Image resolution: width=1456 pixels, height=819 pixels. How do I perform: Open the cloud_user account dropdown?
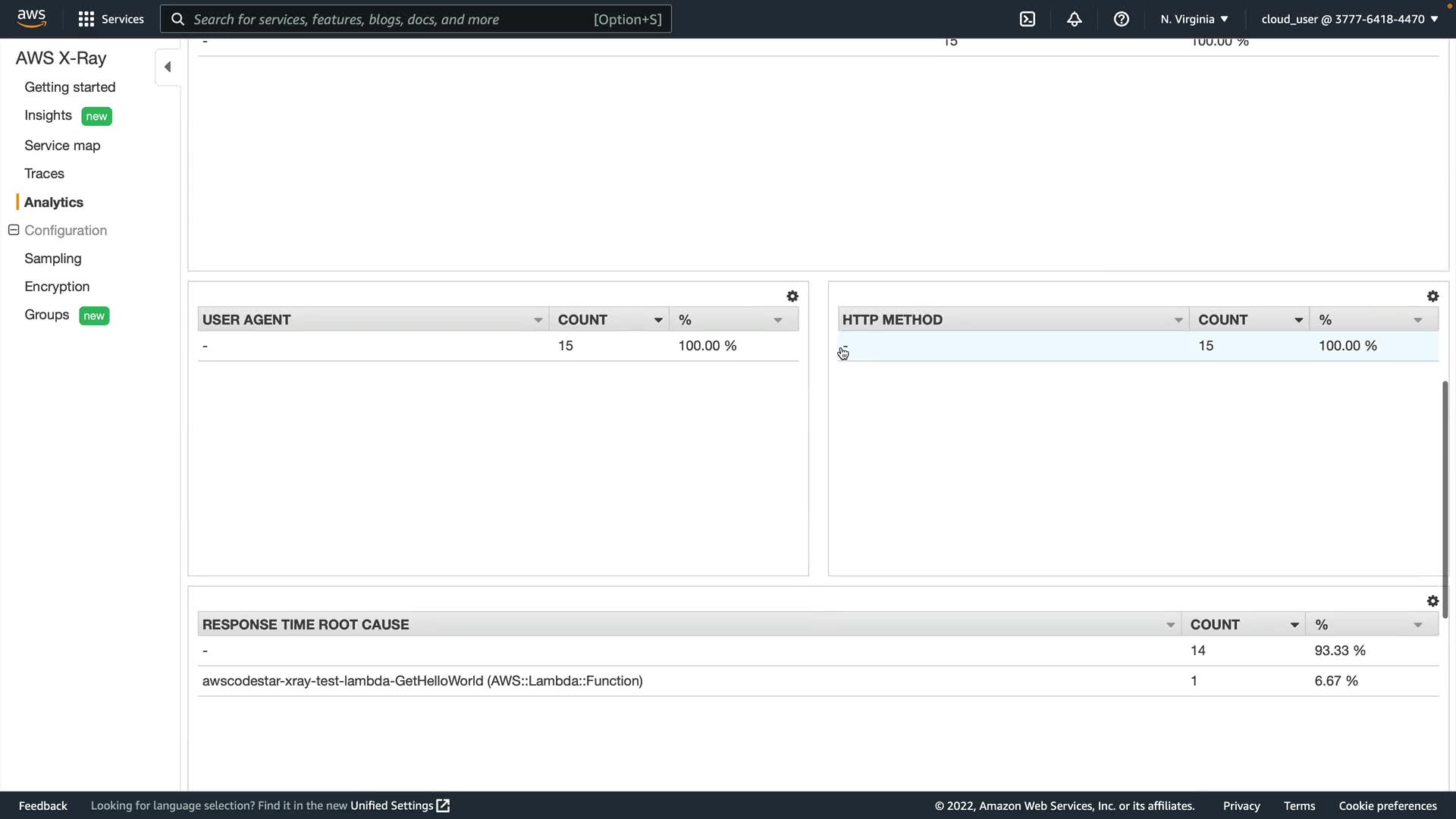click(x=1349, y=19)
